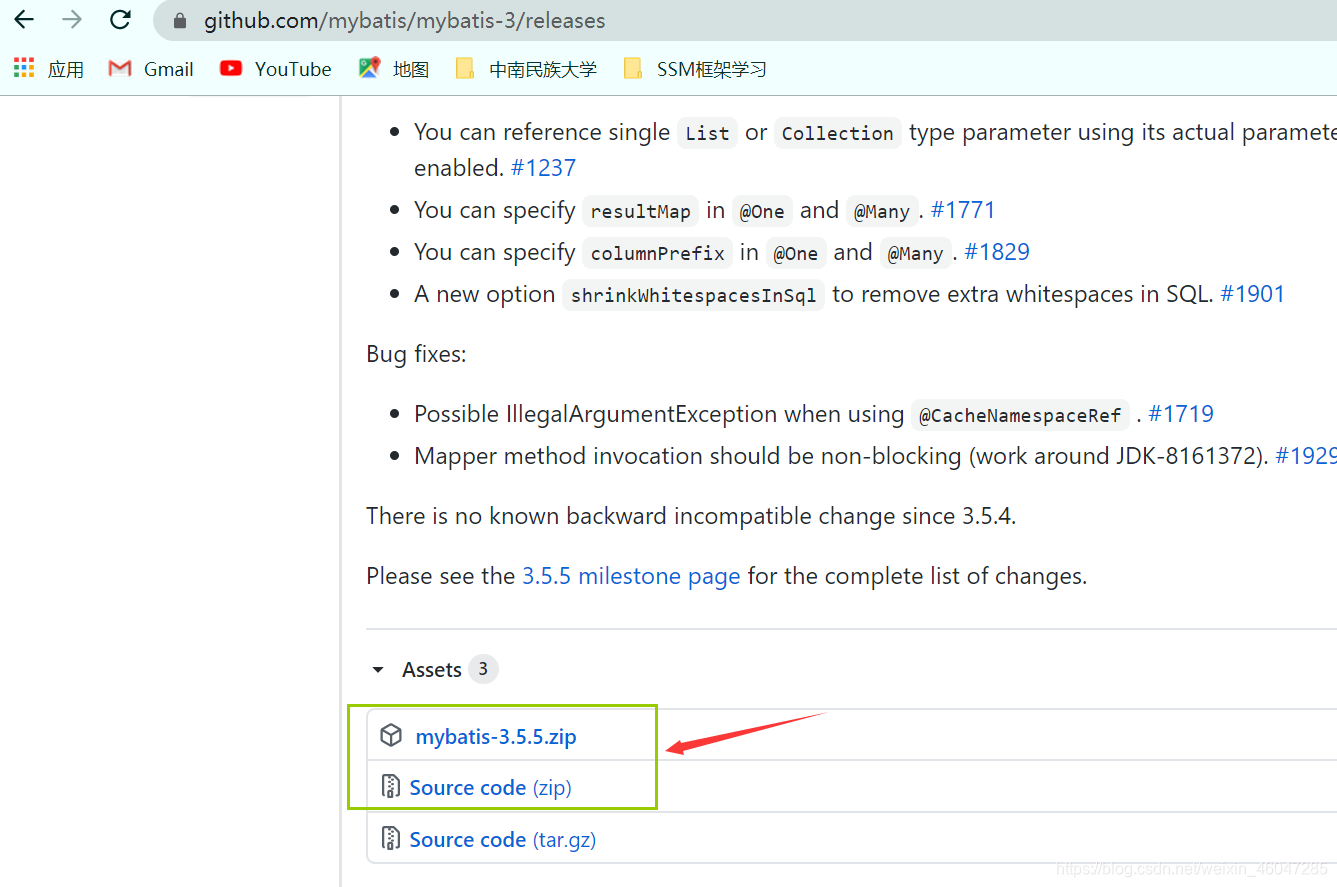Viewport: 1337px width, 887px height.
Task: Open the YouTube bookmark
Action: [276, 69]
